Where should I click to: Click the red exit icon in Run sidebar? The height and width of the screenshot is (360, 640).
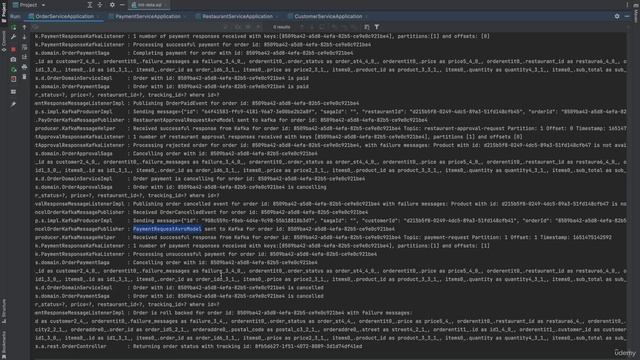[13, 79]
